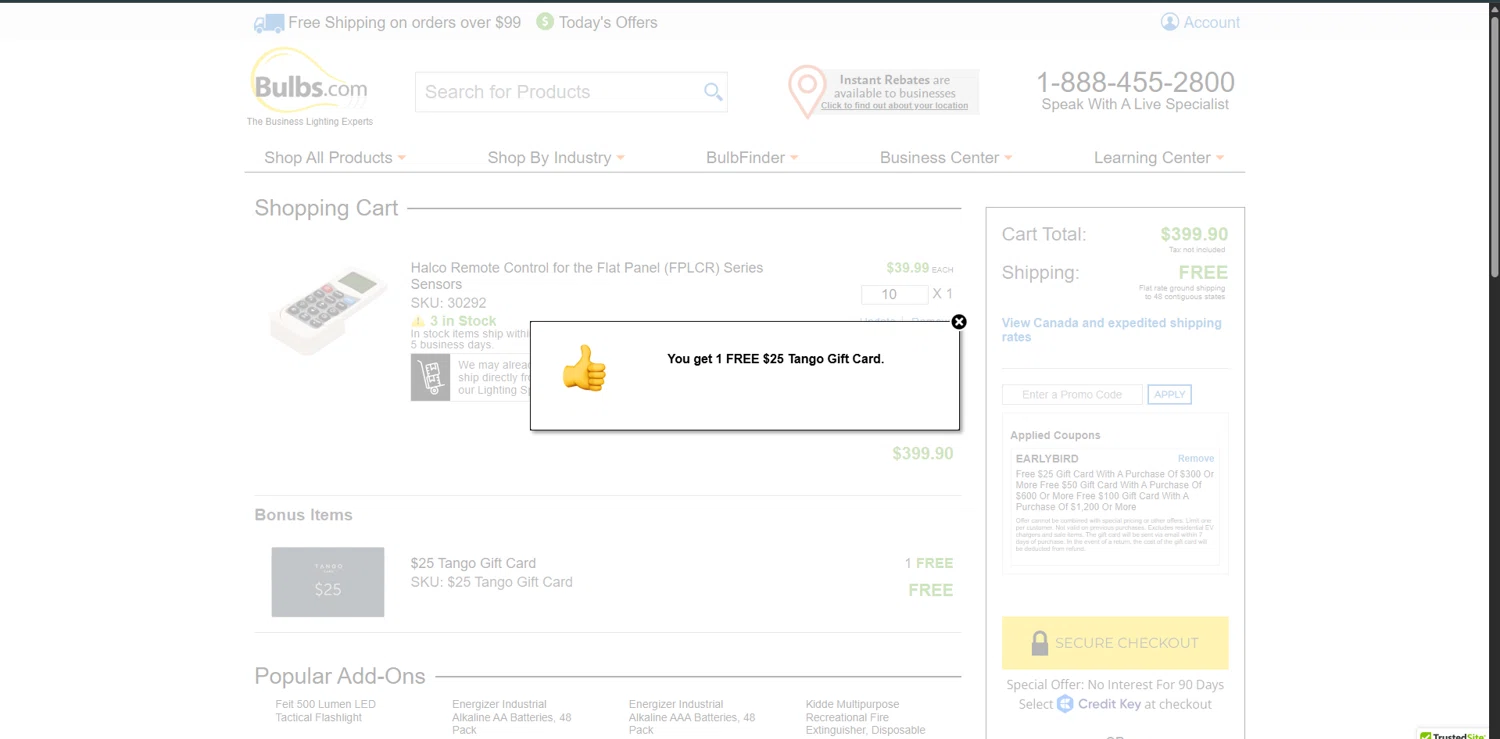The height and width of the screenshot is (739, 1500).
Task: Open the Account link
Action: click(x=1212, y=22)
